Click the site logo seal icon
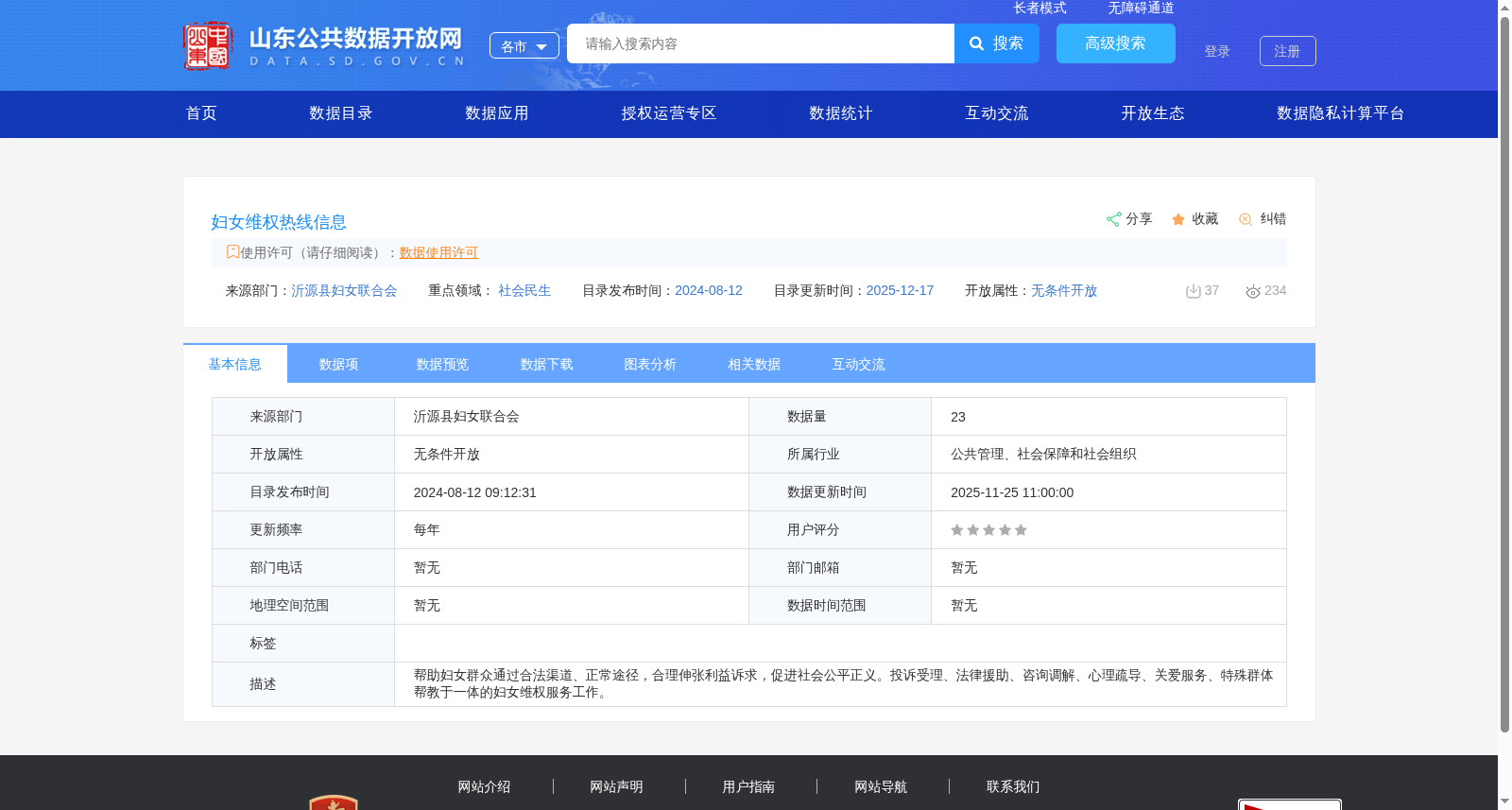 click(x=208, y=45)
